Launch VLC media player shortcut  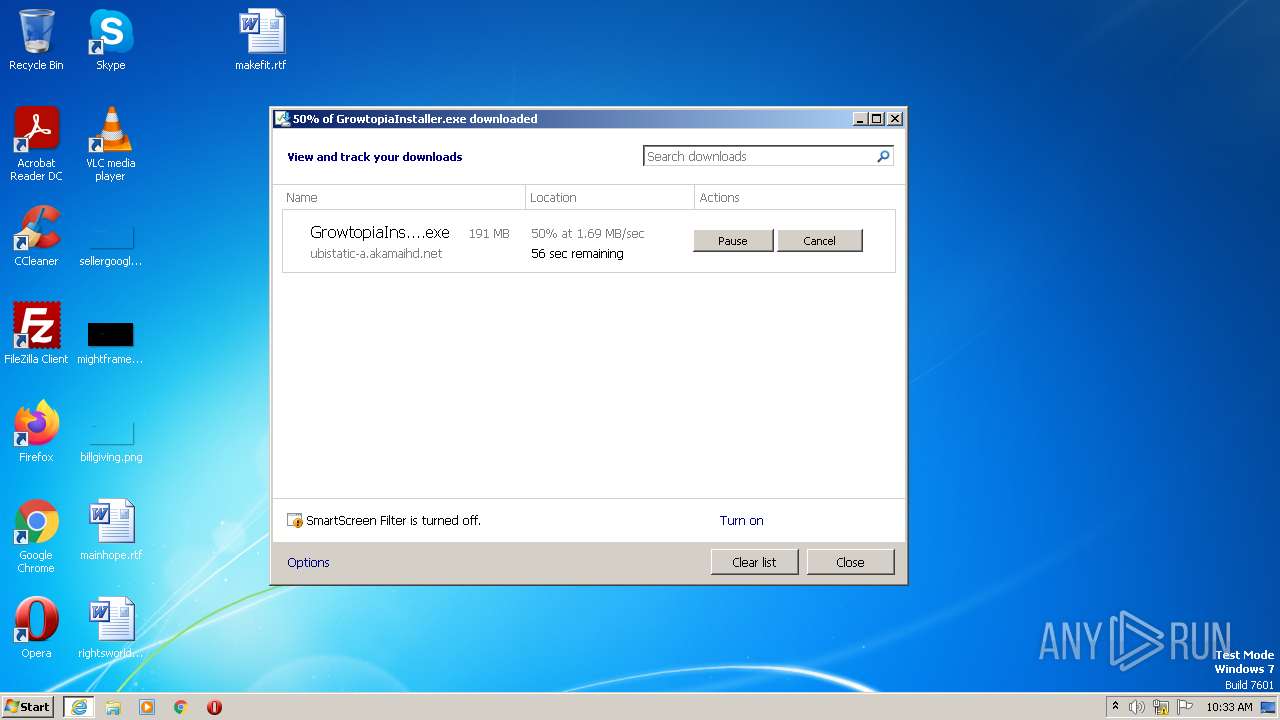(110, 144)
